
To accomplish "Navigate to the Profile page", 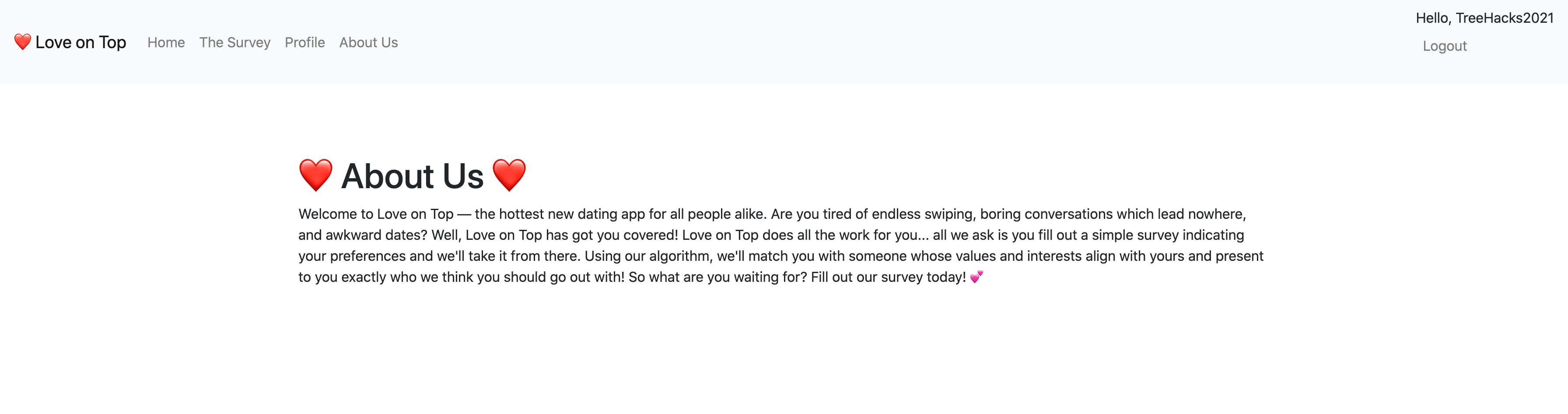I will (304, 42).
